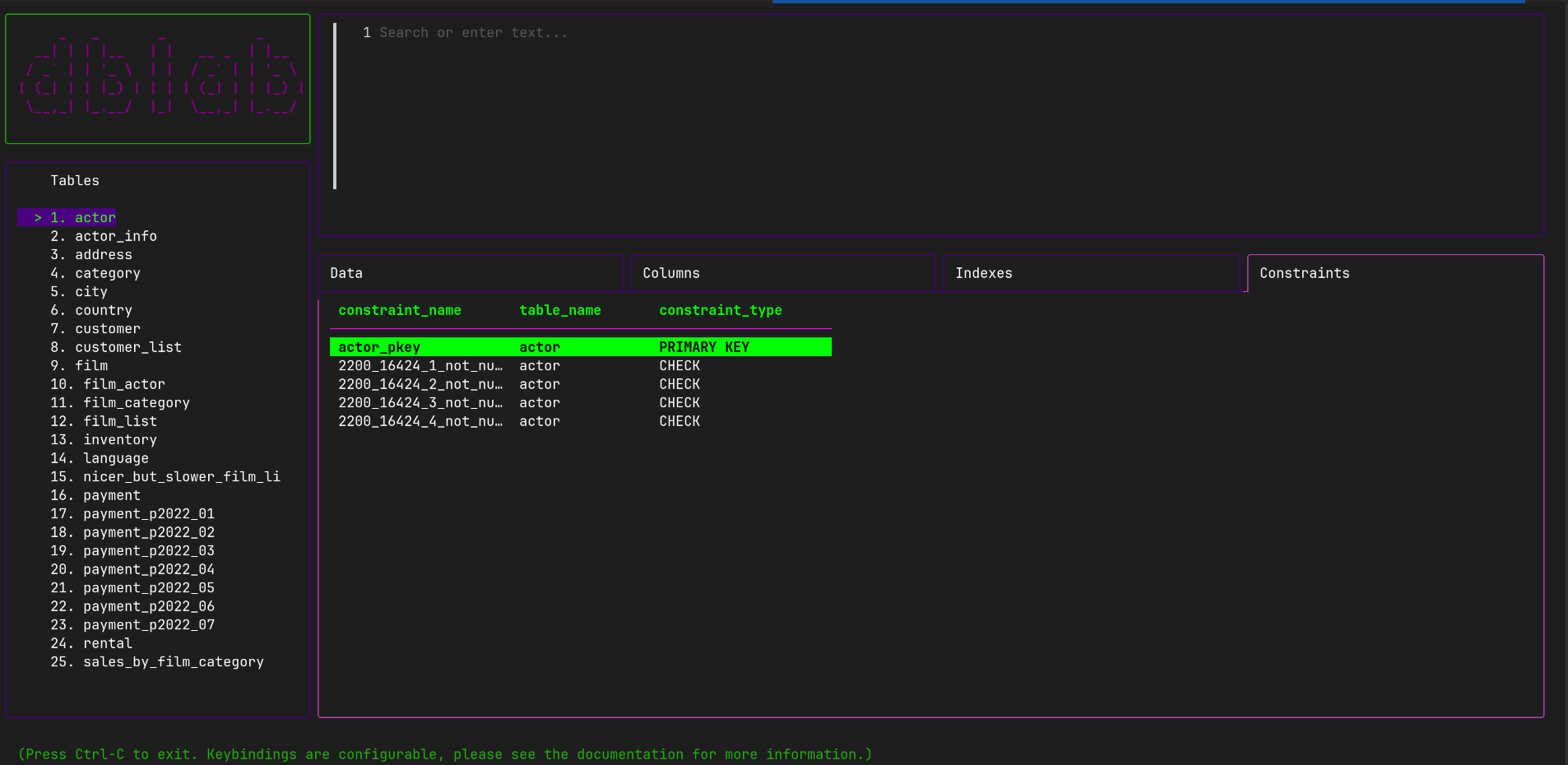
Task: Select the address table
Action: pyautogui.click(x=91, y=255)
